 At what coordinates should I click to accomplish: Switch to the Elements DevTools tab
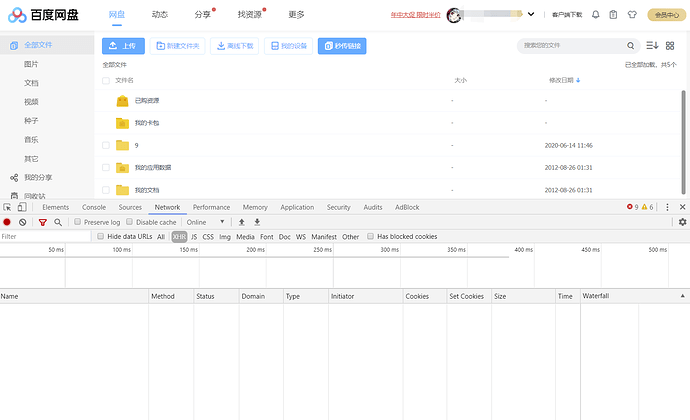55,207
